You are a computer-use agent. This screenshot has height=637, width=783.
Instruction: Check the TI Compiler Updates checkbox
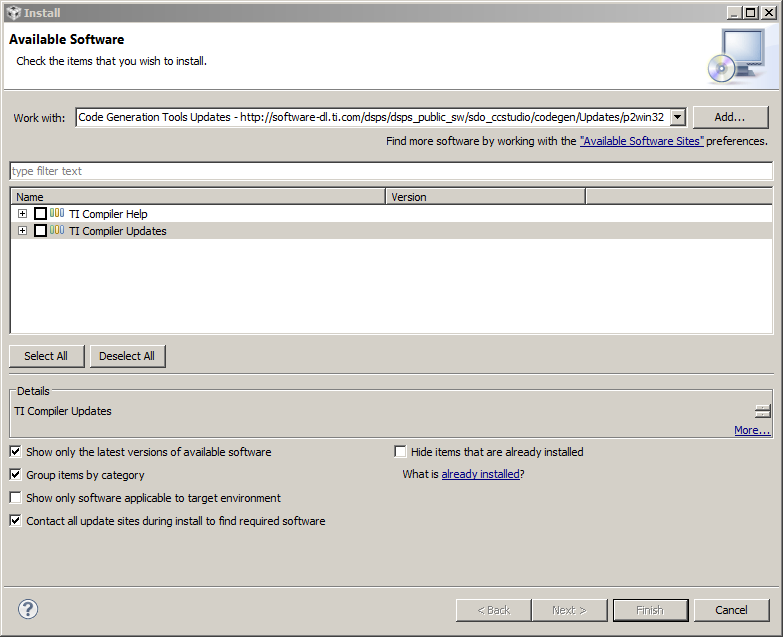coord(40,231)
